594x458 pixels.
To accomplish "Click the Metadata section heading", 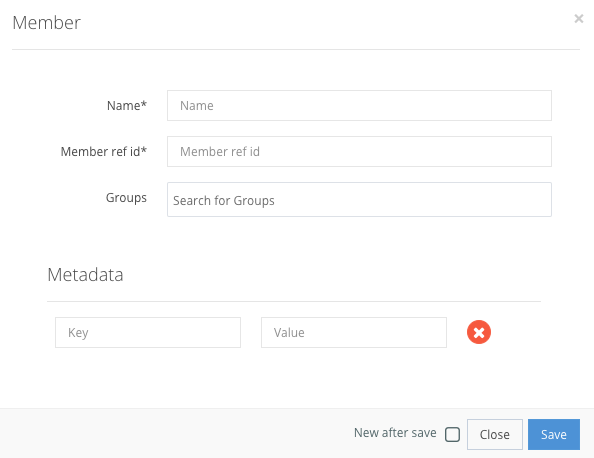I will (x=85, y=275).
